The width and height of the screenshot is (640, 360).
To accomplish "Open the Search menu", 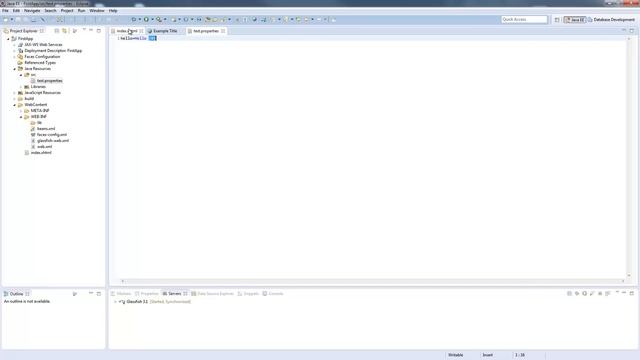I will [50, 11].
